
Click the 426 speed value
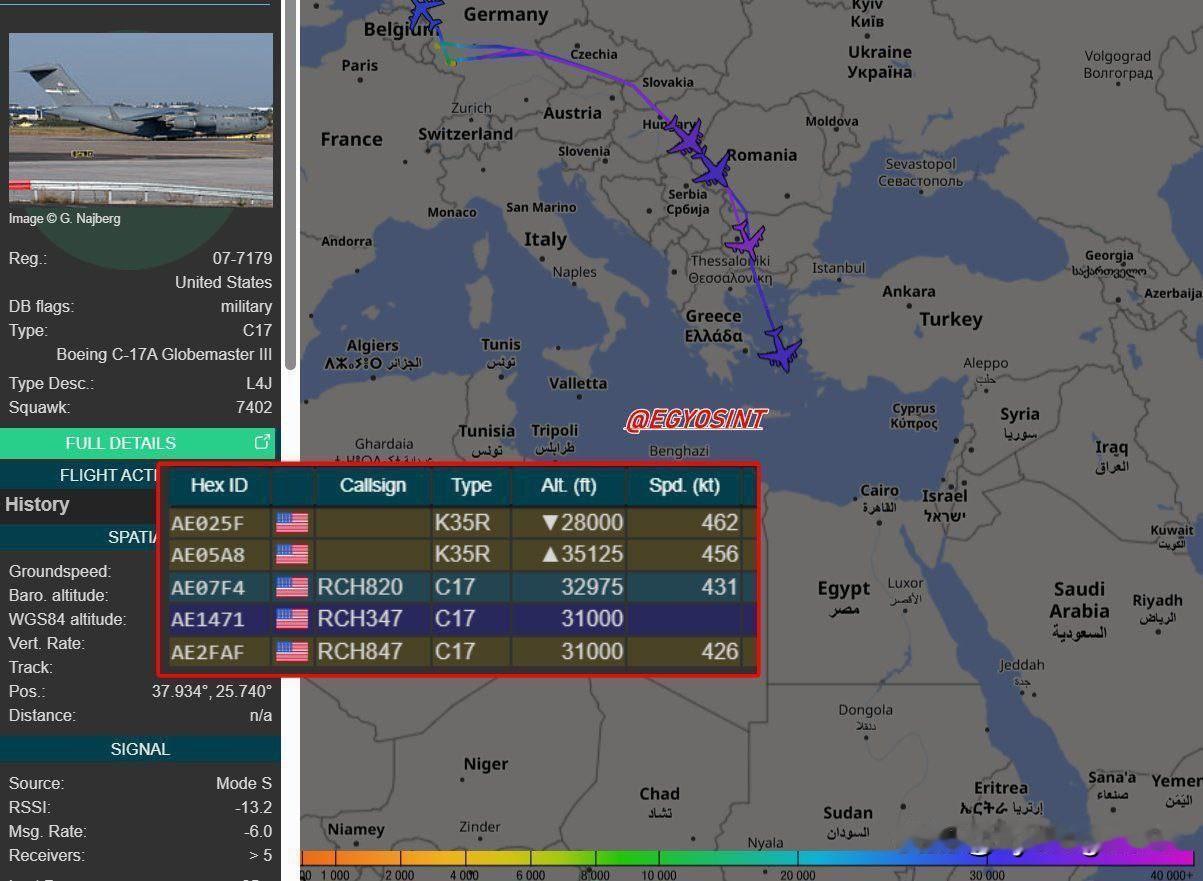720,651
